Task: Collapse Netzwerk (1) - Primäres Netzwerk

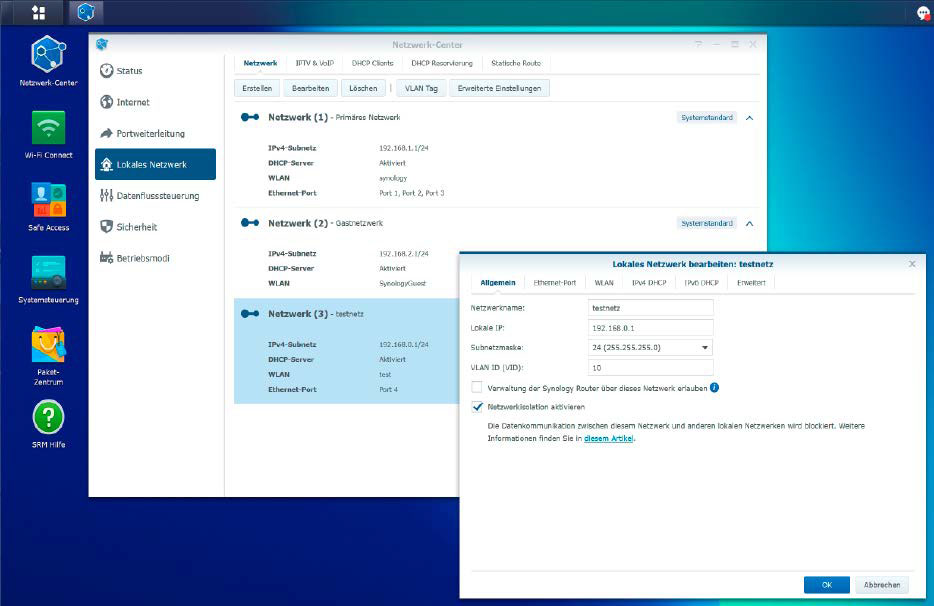Action: click(x=749, y=117)
